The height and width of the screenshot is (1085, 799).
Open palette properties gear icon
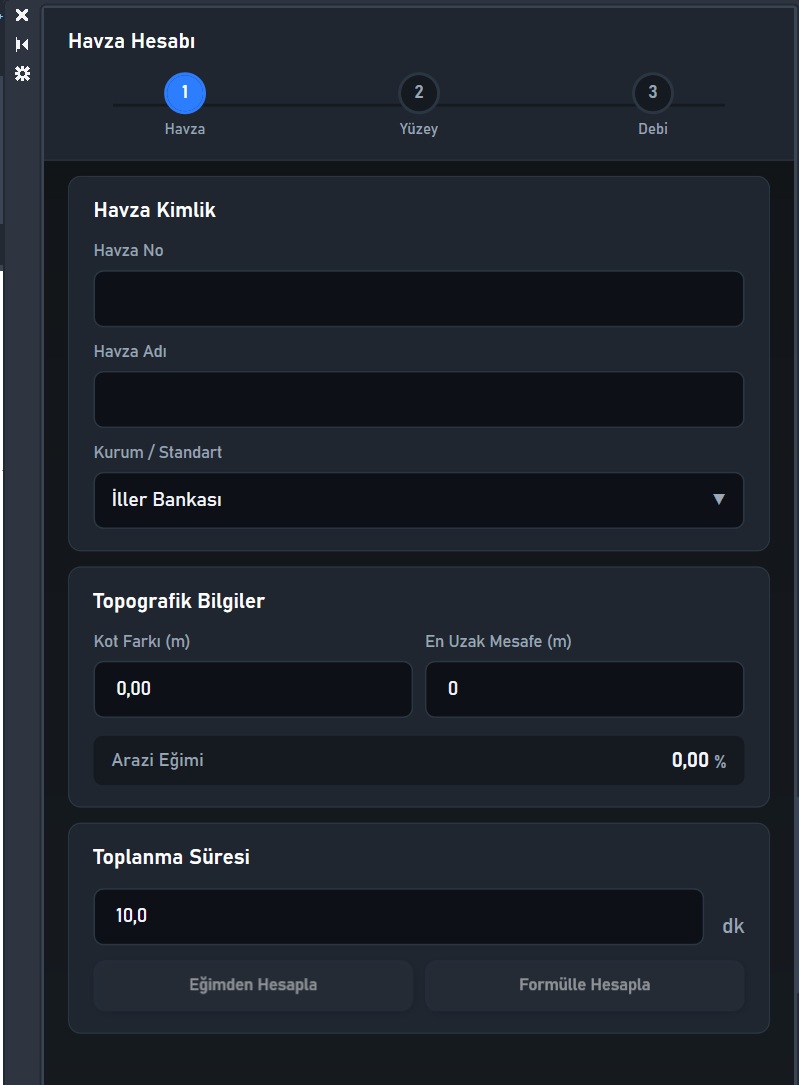pyautogui.click(x=22, y=73)
